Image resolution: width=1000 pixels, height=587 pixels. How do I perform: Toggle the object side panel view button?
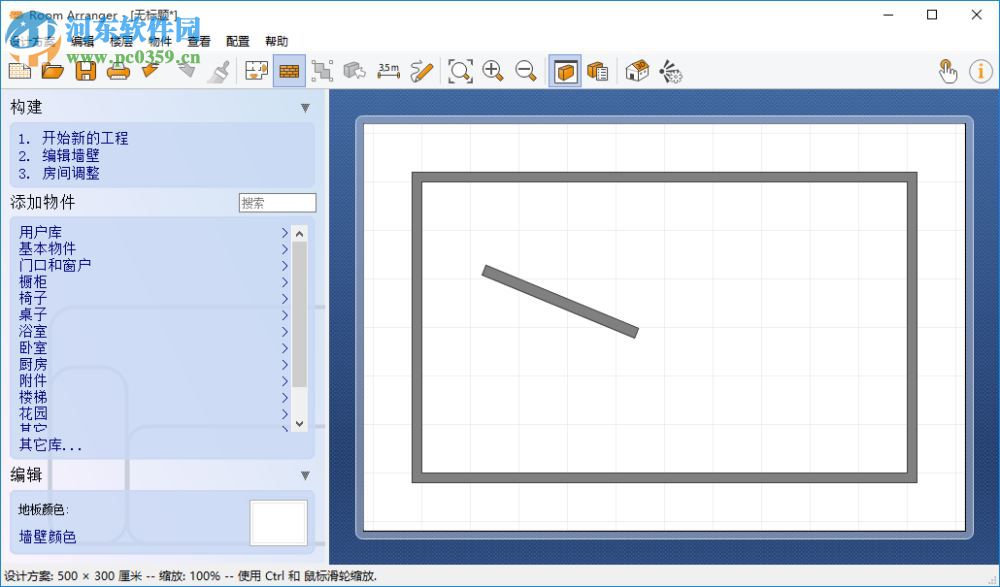(565, 71)
